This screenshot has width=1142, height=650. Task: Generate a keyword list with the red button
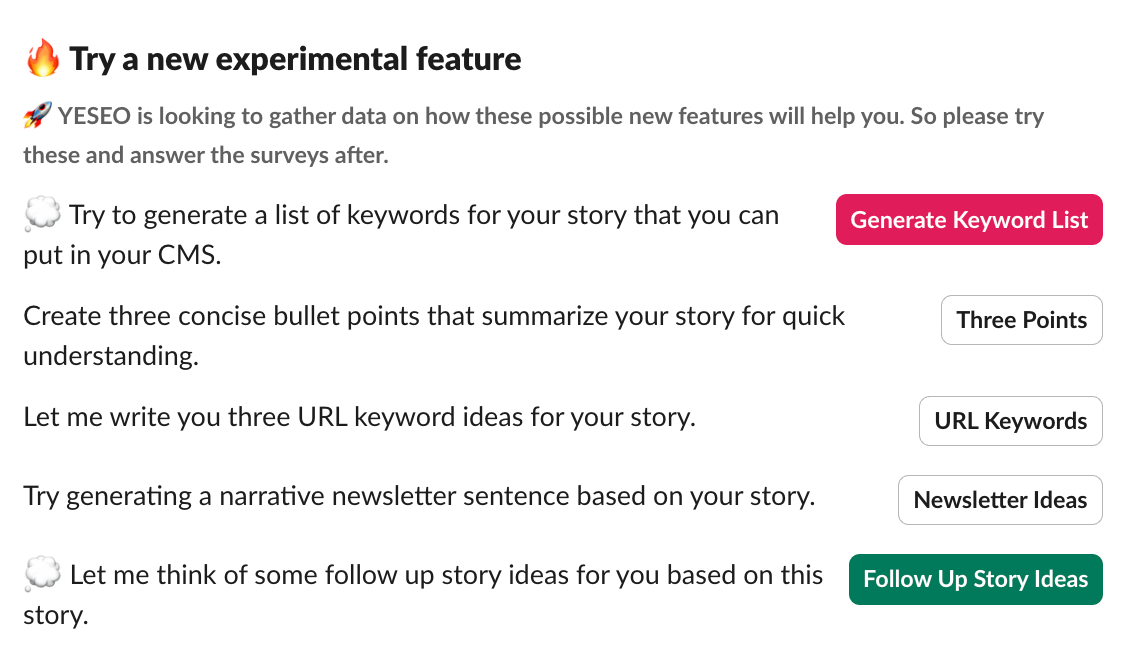[969, 219]
